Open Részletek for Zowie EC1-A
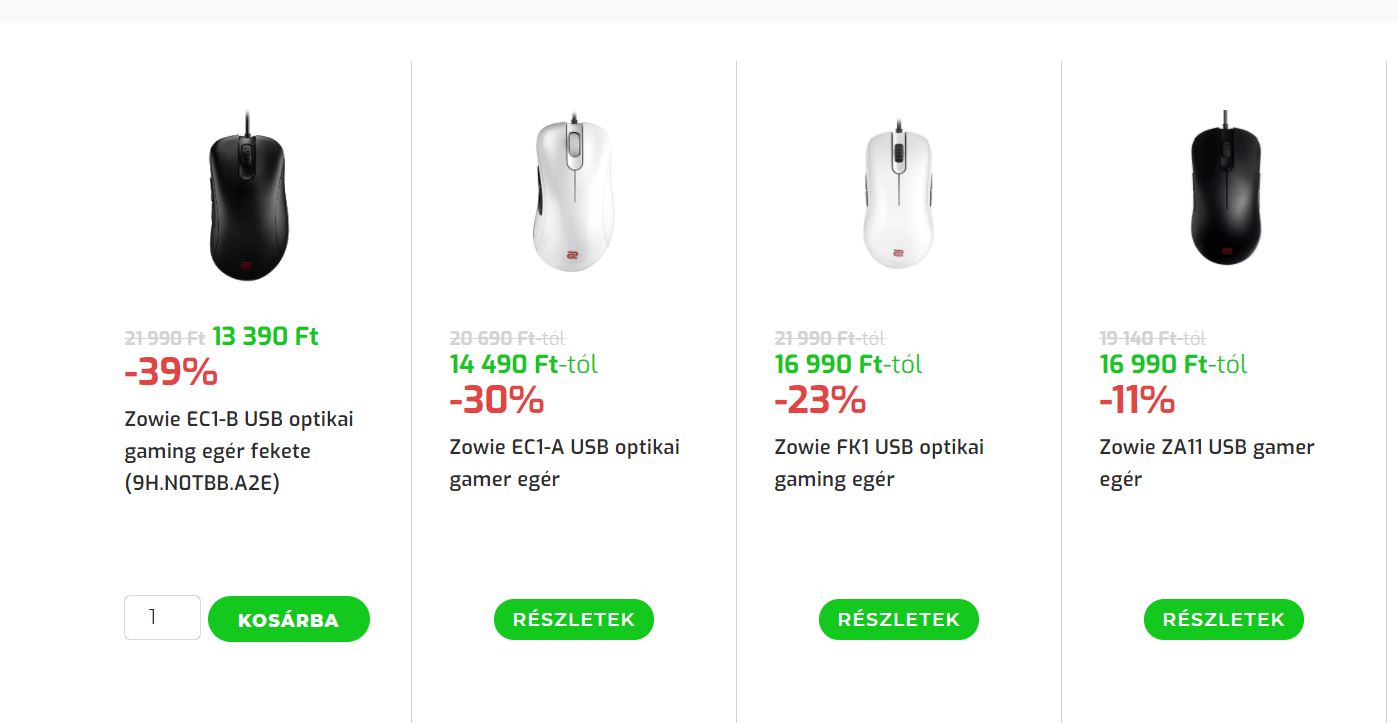Screen dimensions: 1398x723 (x=573, y=620)
